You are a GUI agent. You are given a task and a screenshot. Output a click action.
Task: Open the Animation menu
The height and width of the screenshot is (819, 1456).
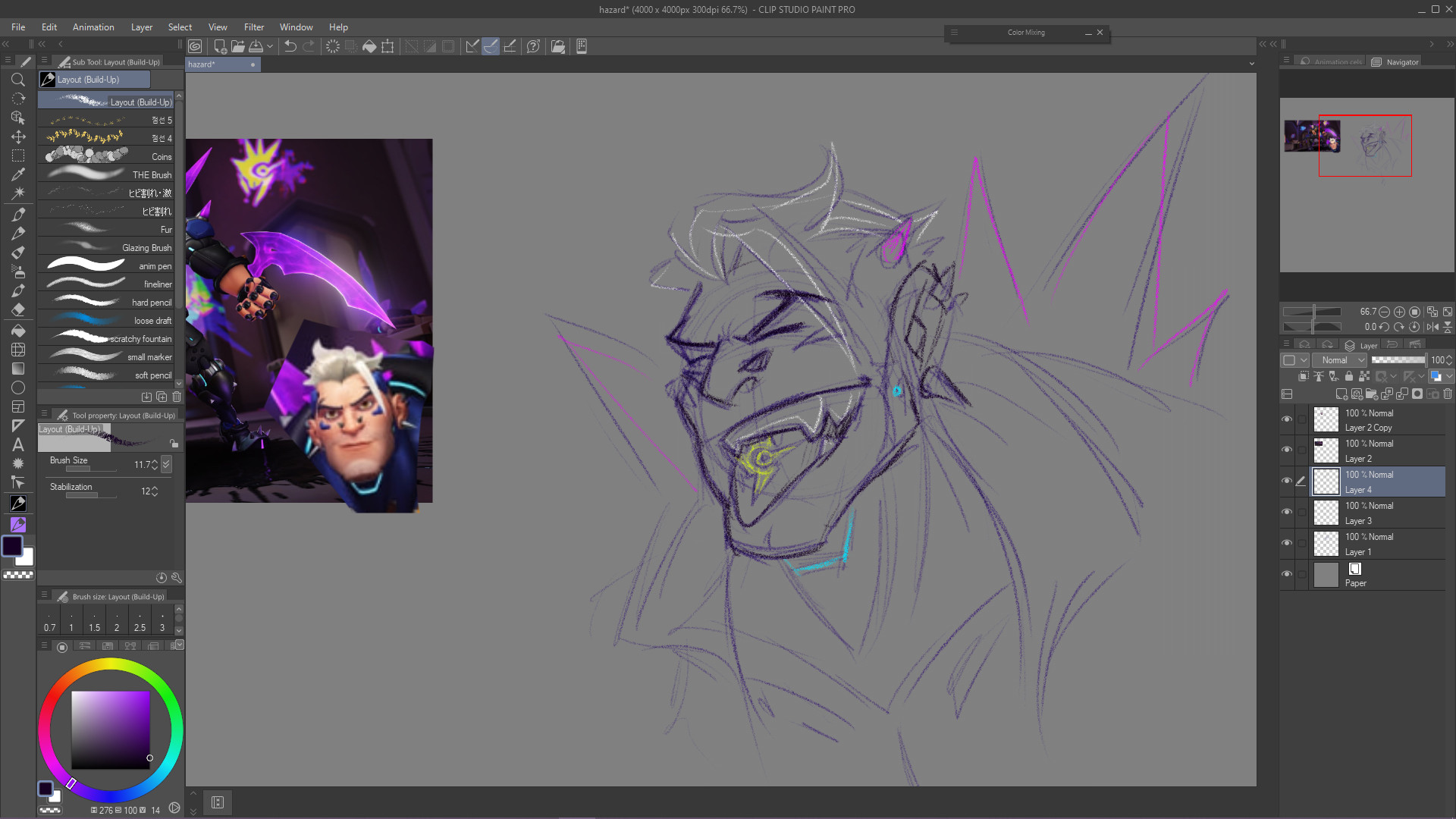93,27
